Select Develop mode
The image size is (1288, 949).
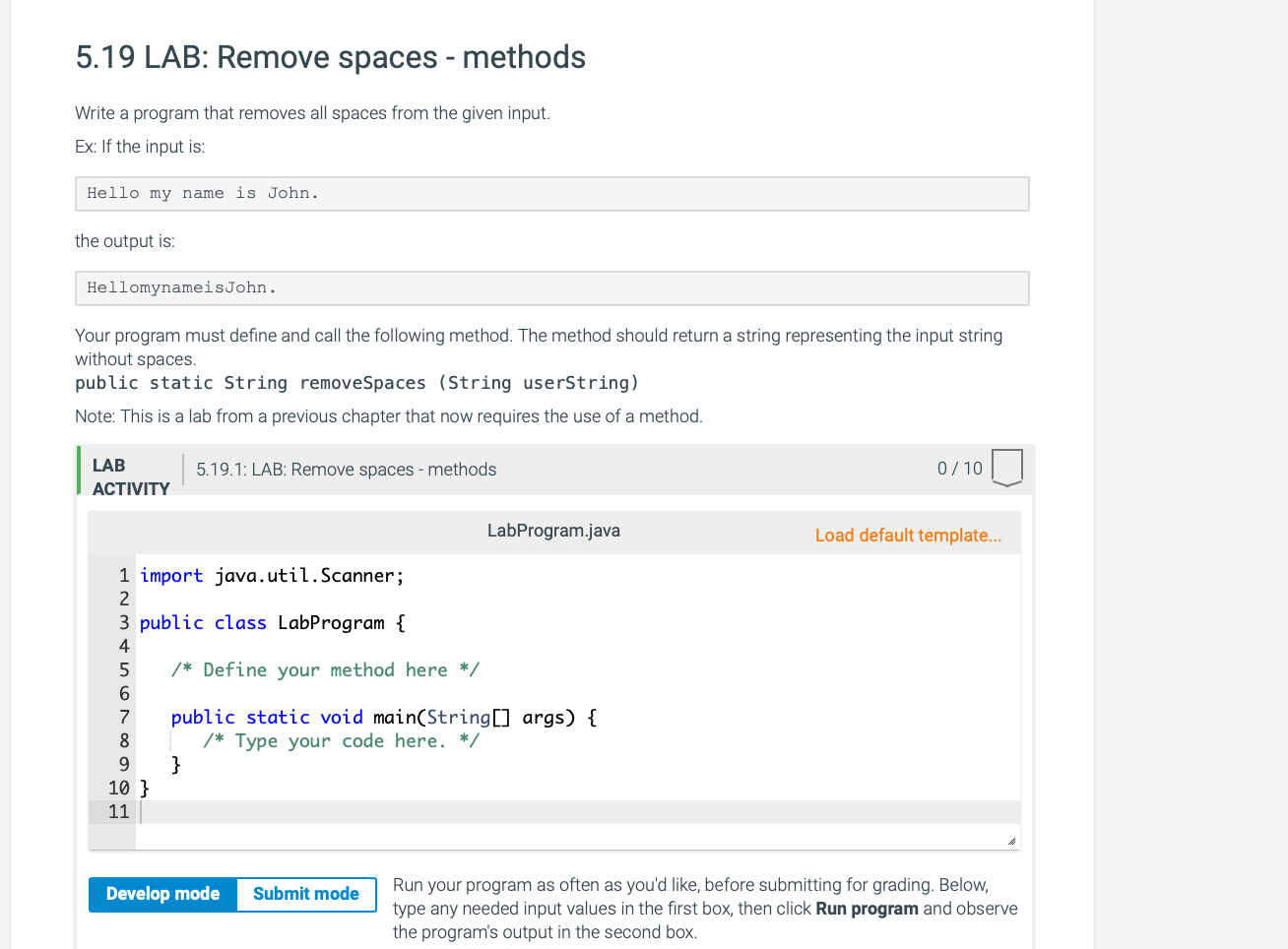click(x=162, y=894)
